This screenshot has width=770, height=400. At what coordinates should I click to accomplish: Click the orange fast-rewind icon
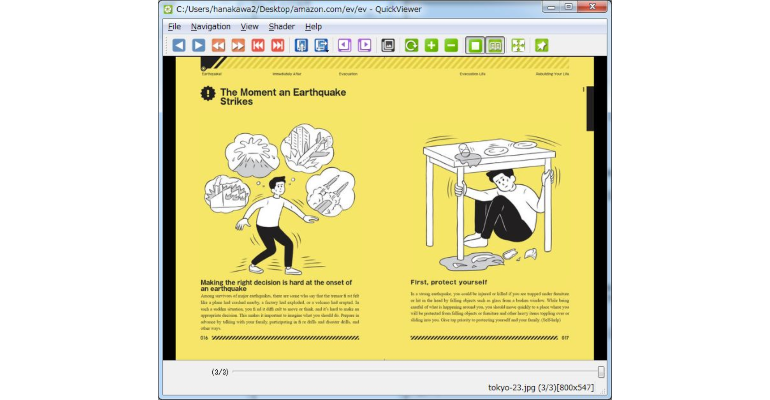(x=219, y=46)
